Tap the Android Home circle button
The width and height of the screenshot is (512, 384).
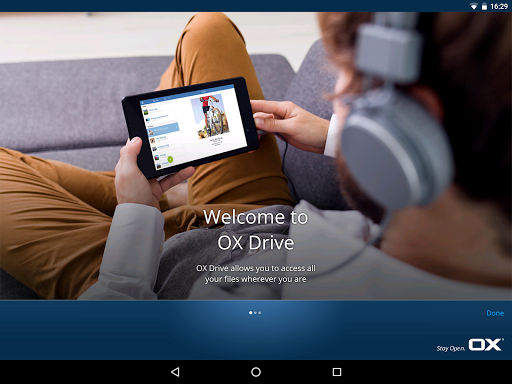[x=256, y=372]
